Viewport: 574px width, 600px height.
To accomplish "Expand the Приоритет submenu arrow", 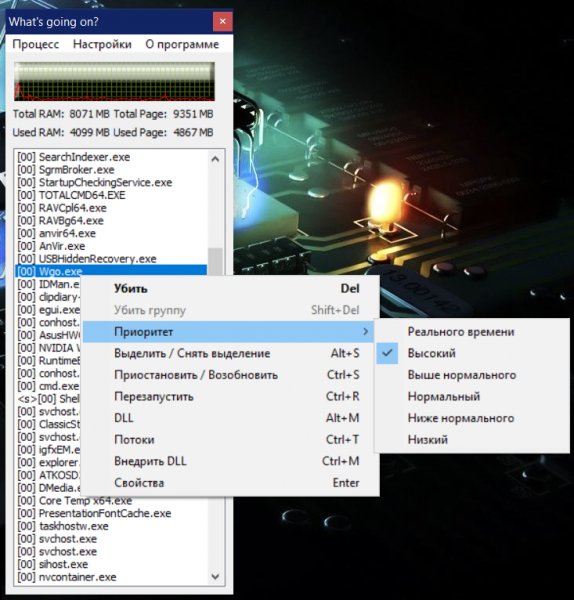I will [x=365, y=331].
